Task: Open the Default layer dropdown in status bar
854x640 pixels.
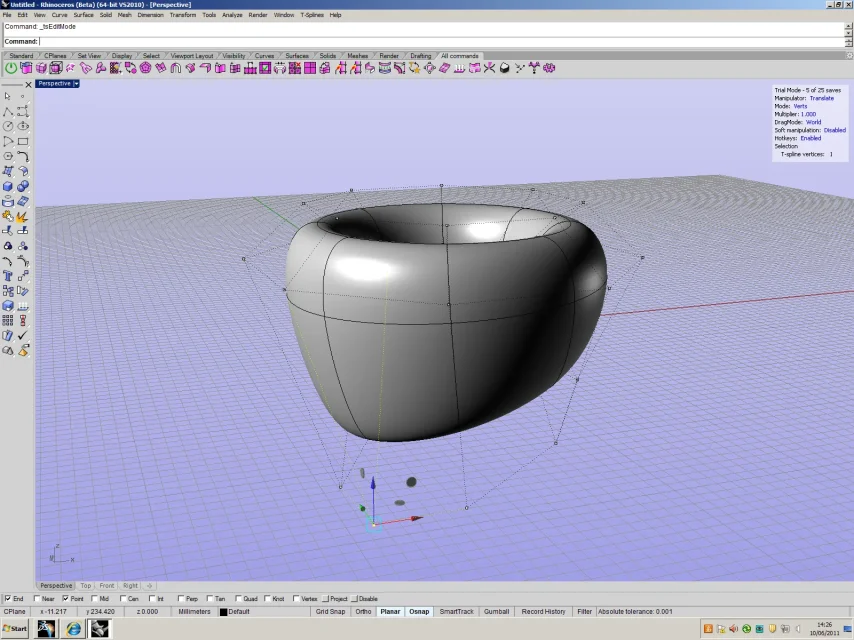Action: tap(264, 612)
